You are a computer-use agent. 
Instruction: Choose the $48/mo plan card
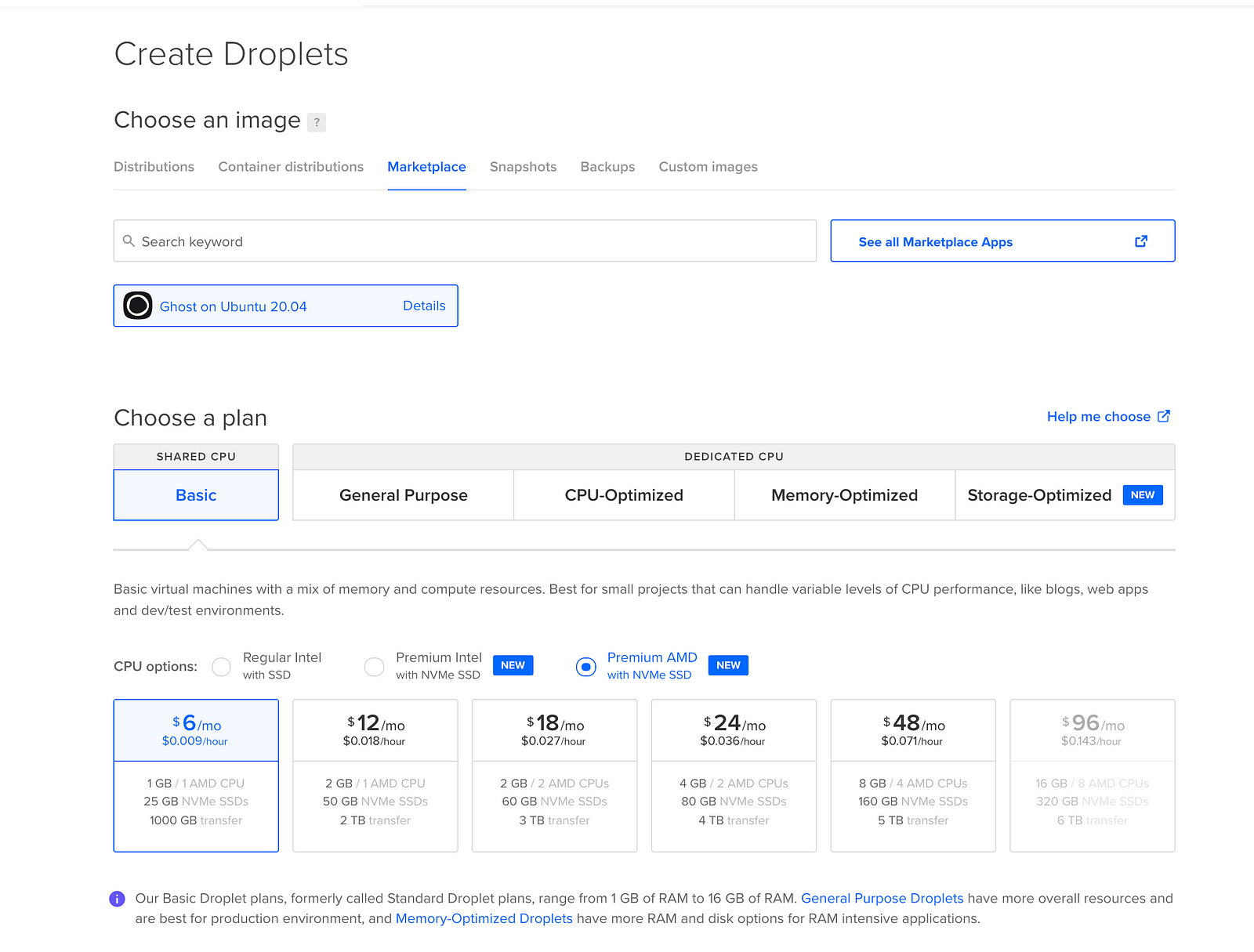coord(913,776)
